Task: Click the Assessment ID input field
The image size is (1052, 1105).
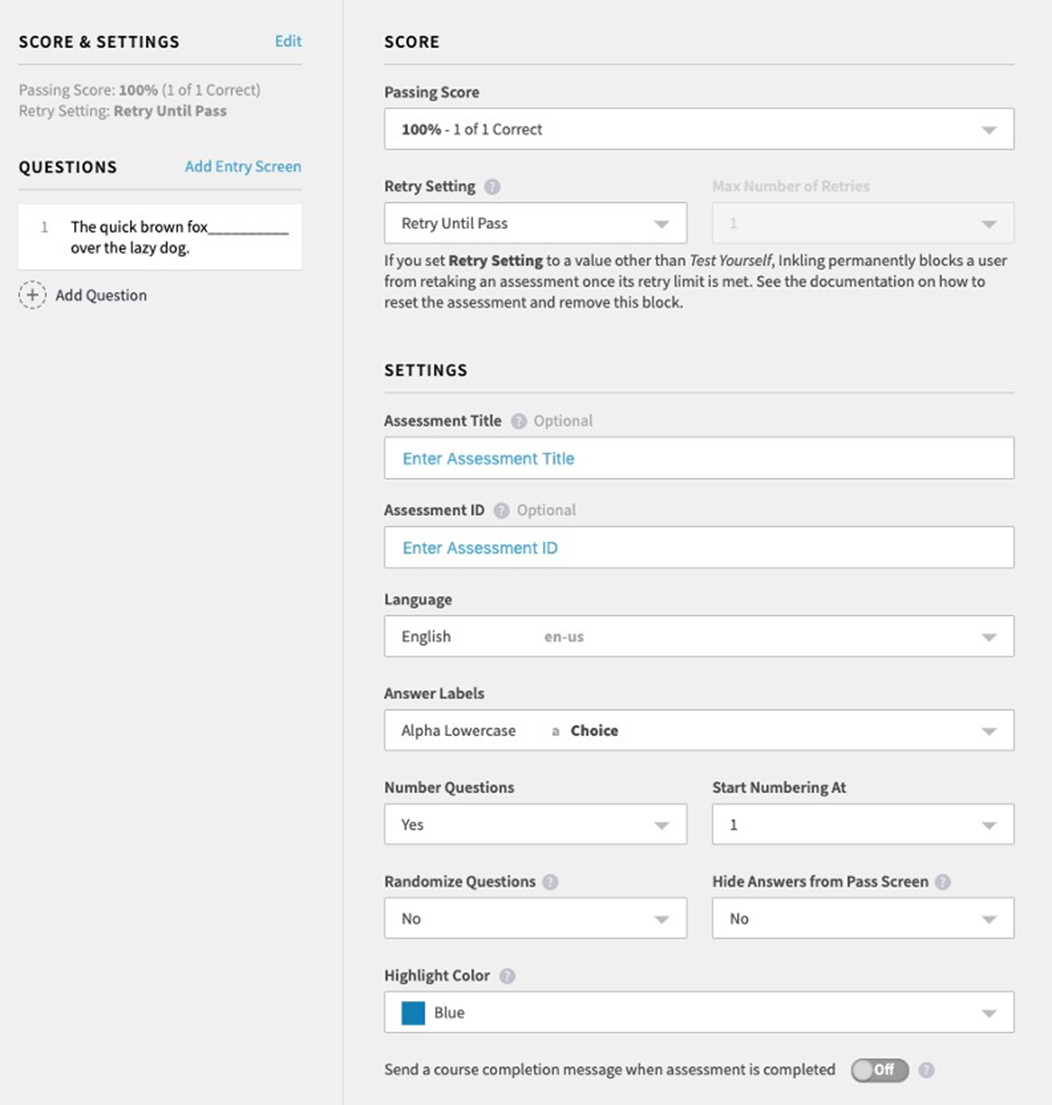Action: click(x=699, y=548)
